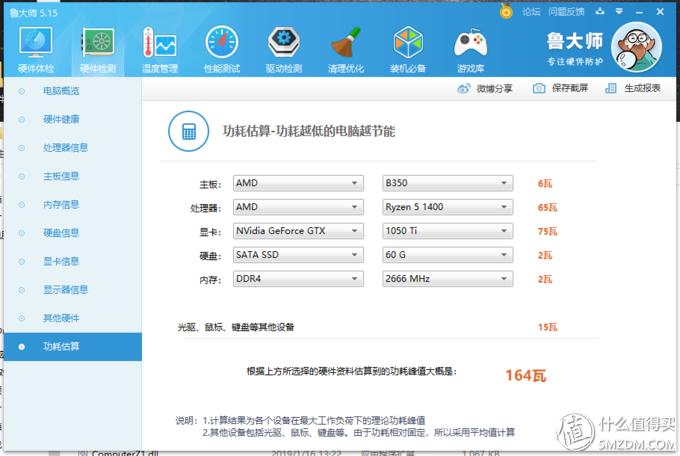680x456 pixels.
Task: Select 功耗估算 in sidebar
Action: 73,347
